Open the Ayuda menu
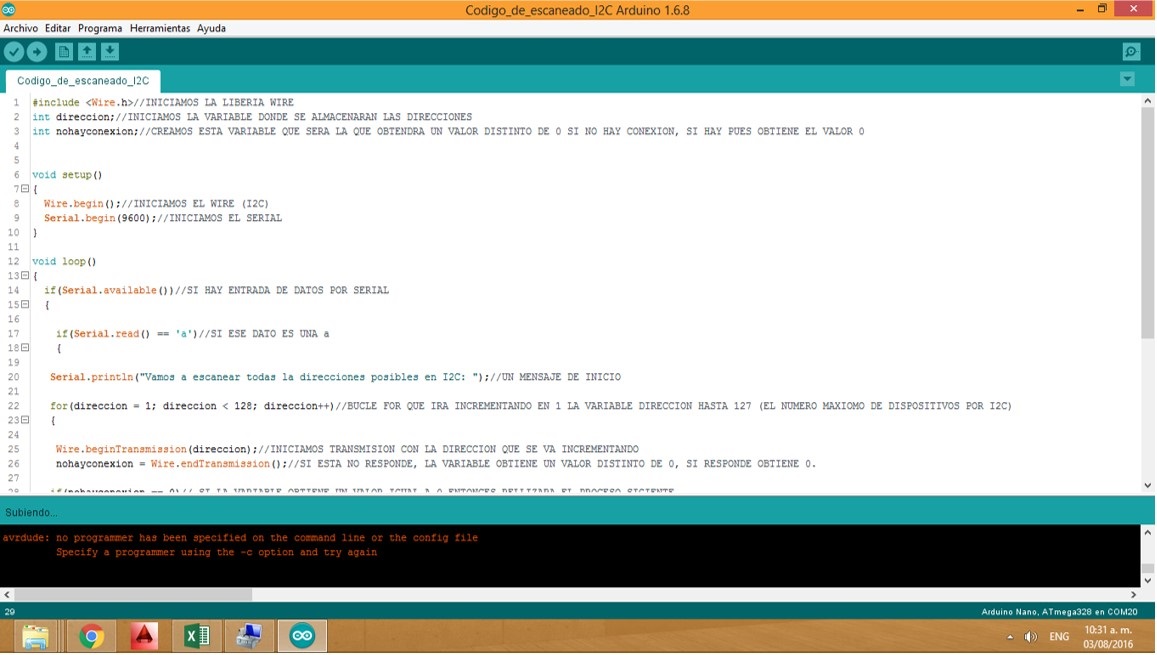1157x655 pixels. [x=211, y=28]
